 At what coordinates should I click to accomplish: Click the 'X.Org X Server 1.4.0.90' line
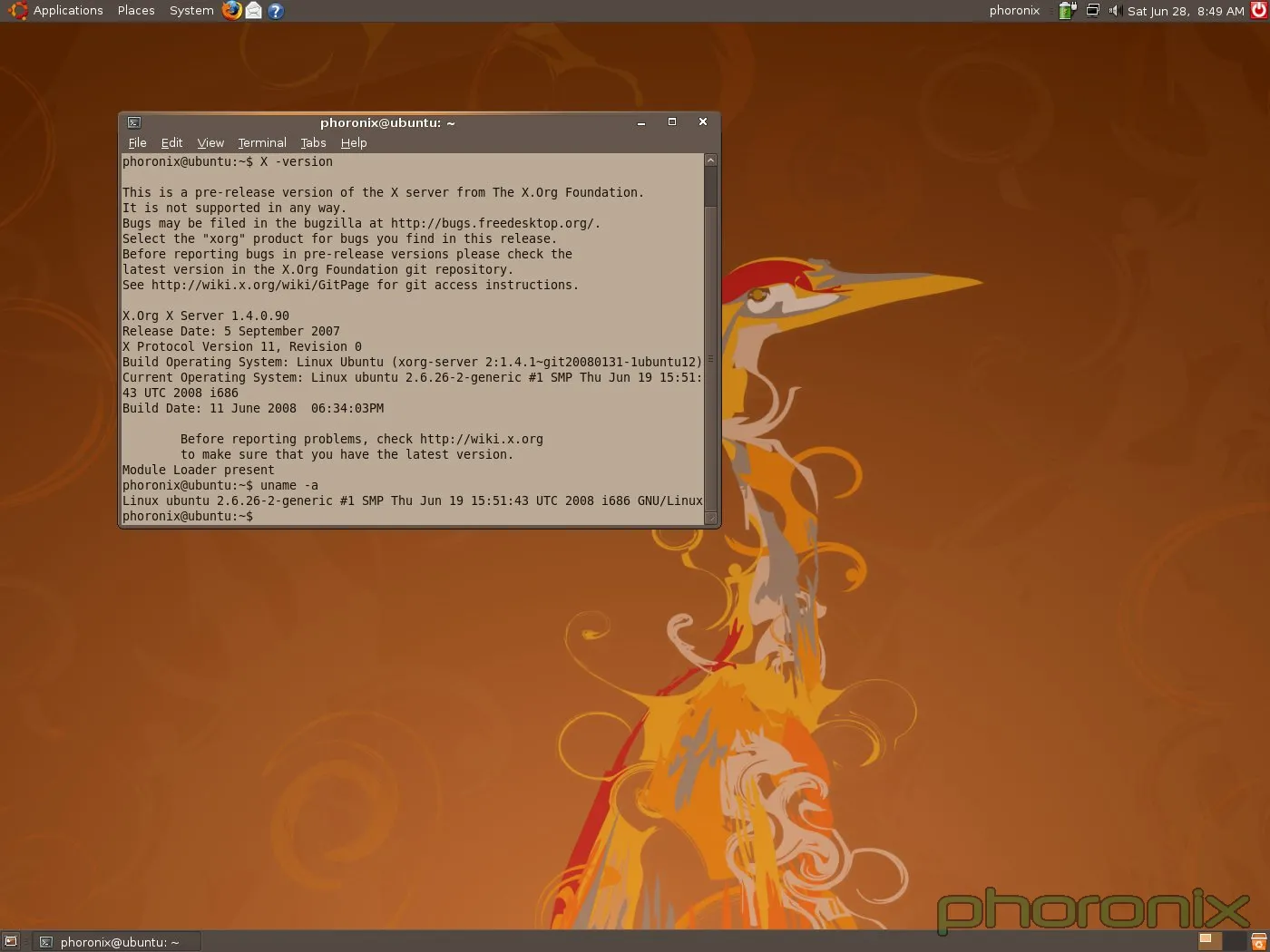(206, 316)
